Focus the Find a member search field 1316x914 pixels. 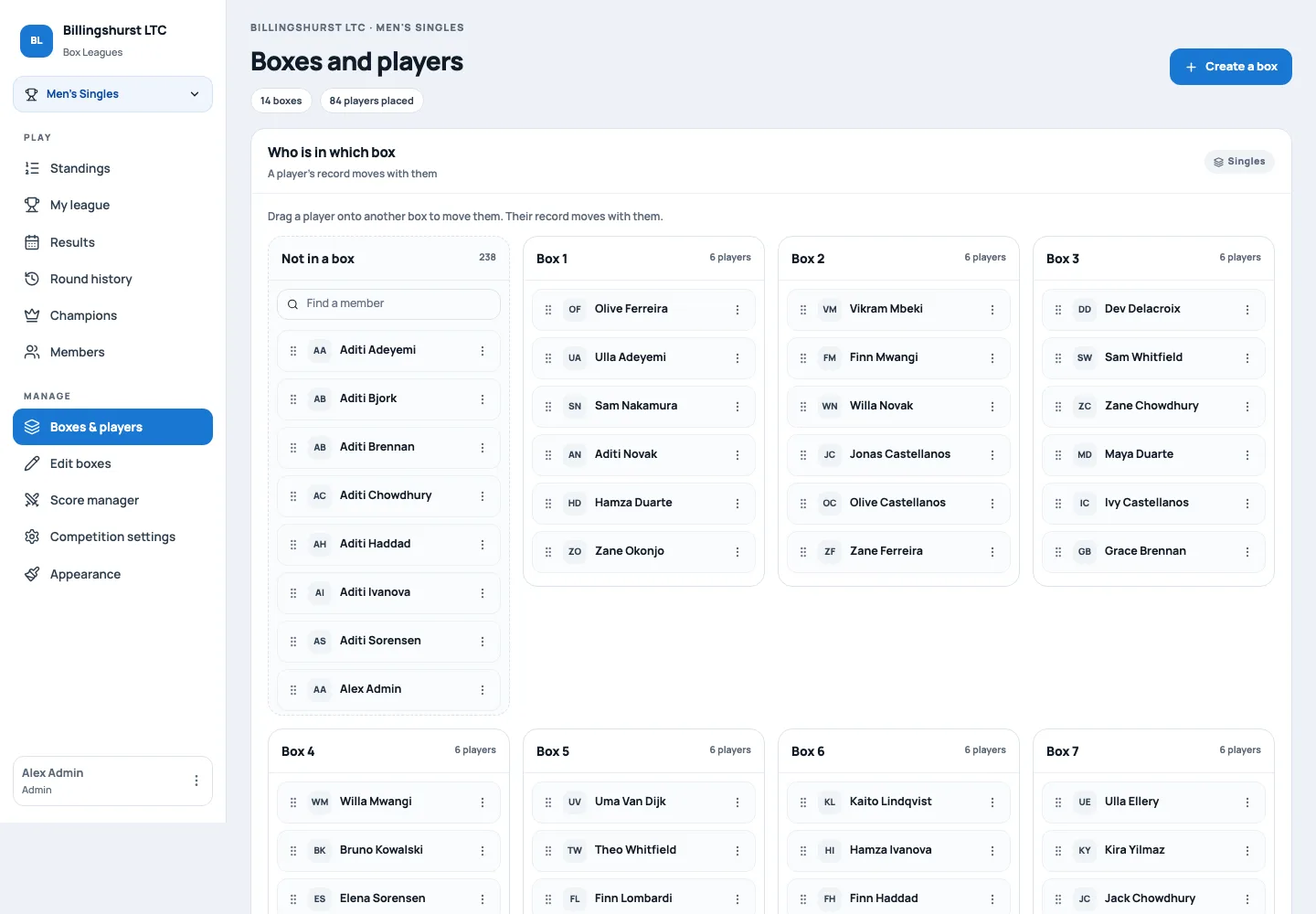click(x=388, y=304)
